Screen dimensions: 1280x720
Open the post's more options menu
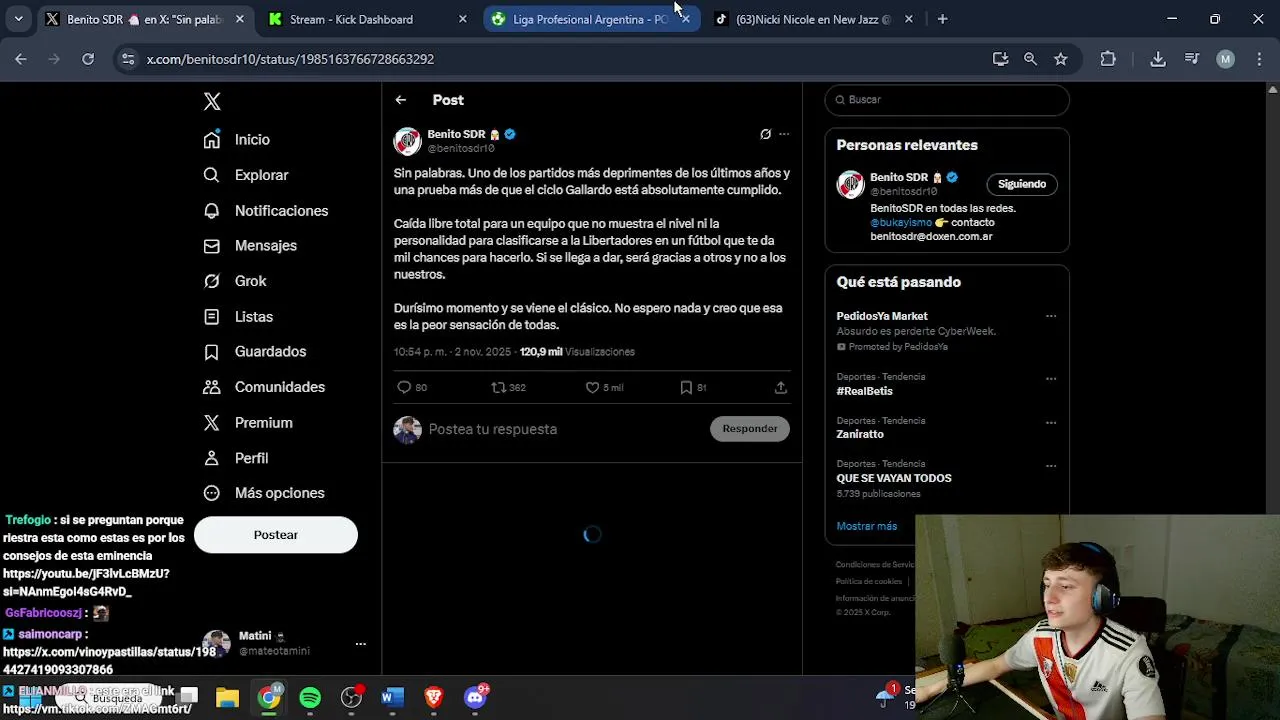784,134
